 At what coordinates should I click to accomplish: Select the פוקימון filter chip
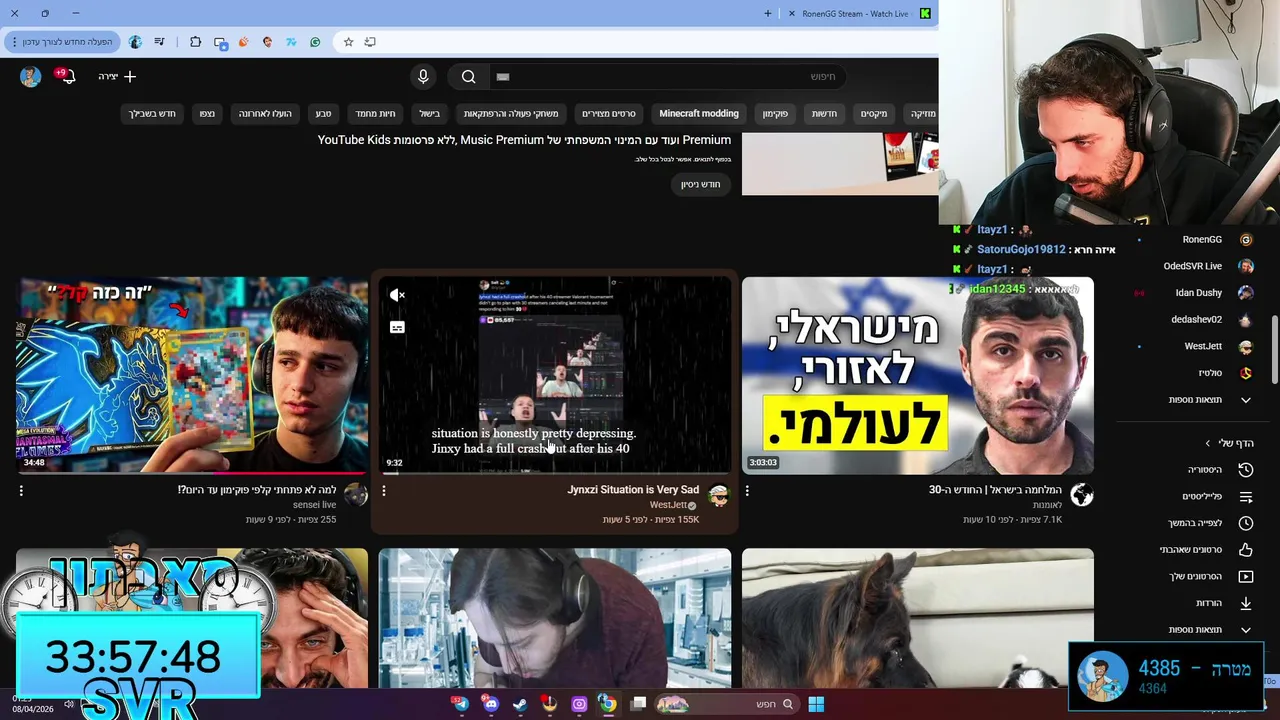[x=776, y=114]
